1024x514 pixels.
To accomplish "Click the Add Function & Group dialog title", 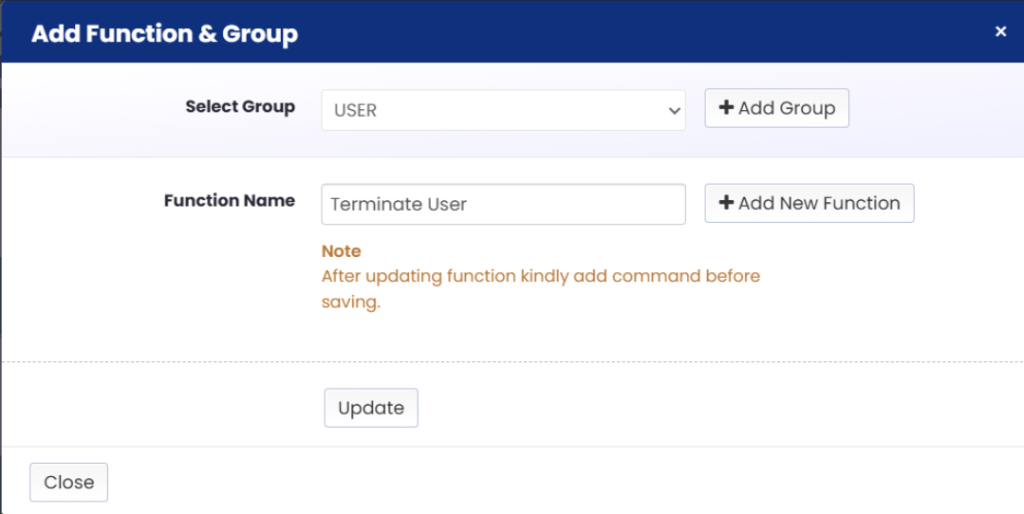I will [x=165, y=33].
